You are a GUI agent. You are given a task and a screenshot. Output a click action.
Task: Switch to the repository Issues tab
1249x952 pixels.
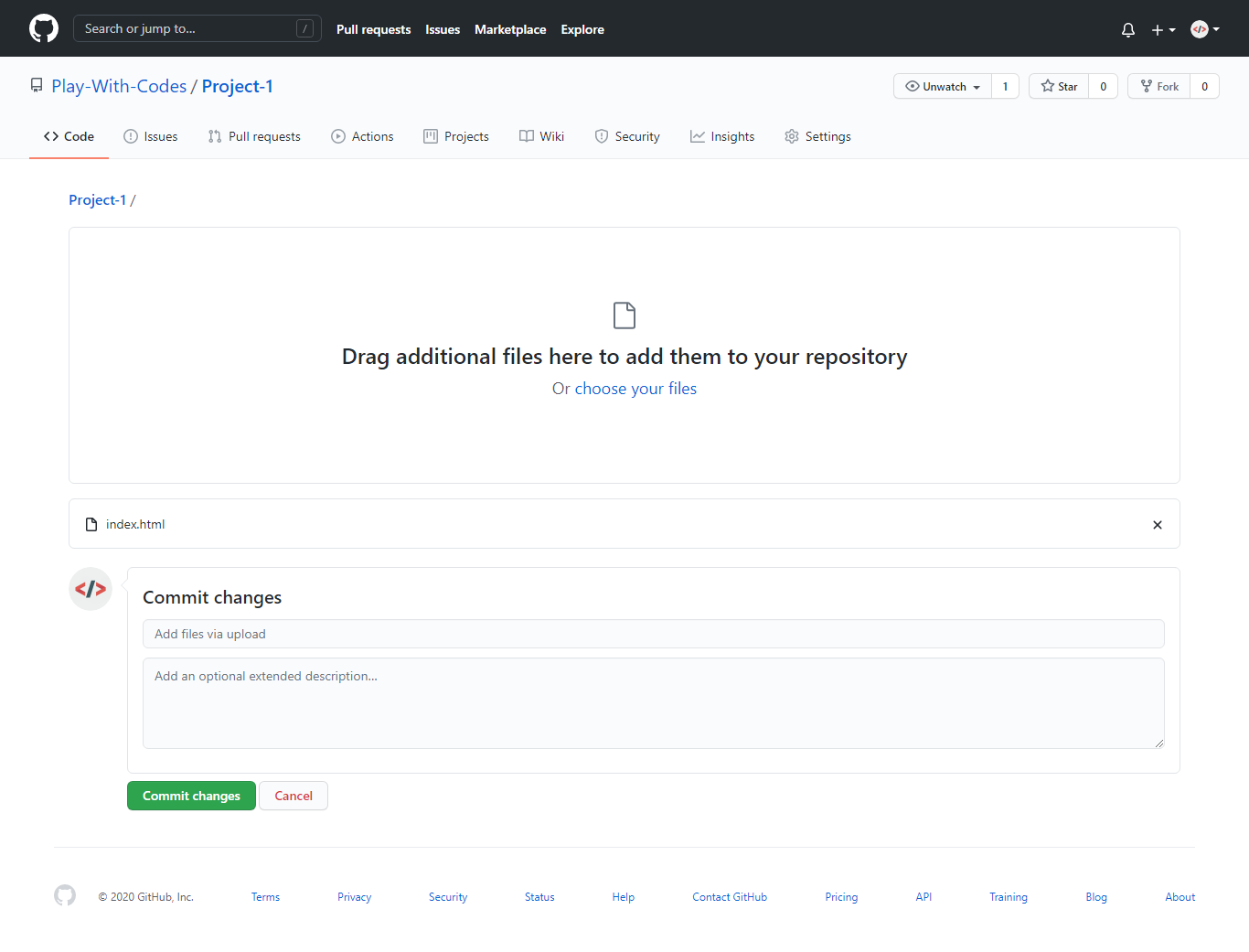click(151, 136)
